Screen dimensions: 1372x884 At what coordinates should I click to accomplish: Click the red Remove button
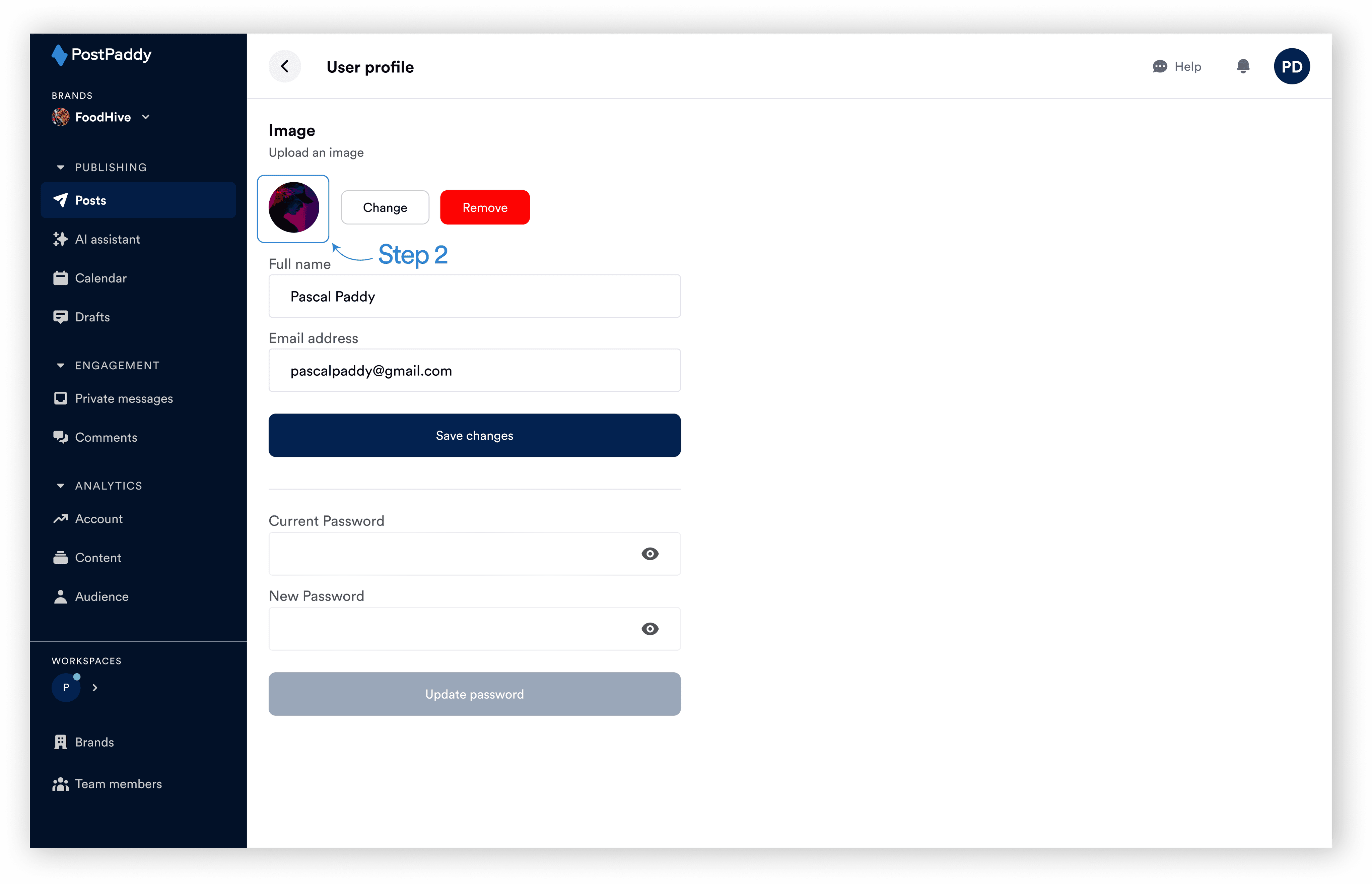pyautogui.click(x=485, y=208)
